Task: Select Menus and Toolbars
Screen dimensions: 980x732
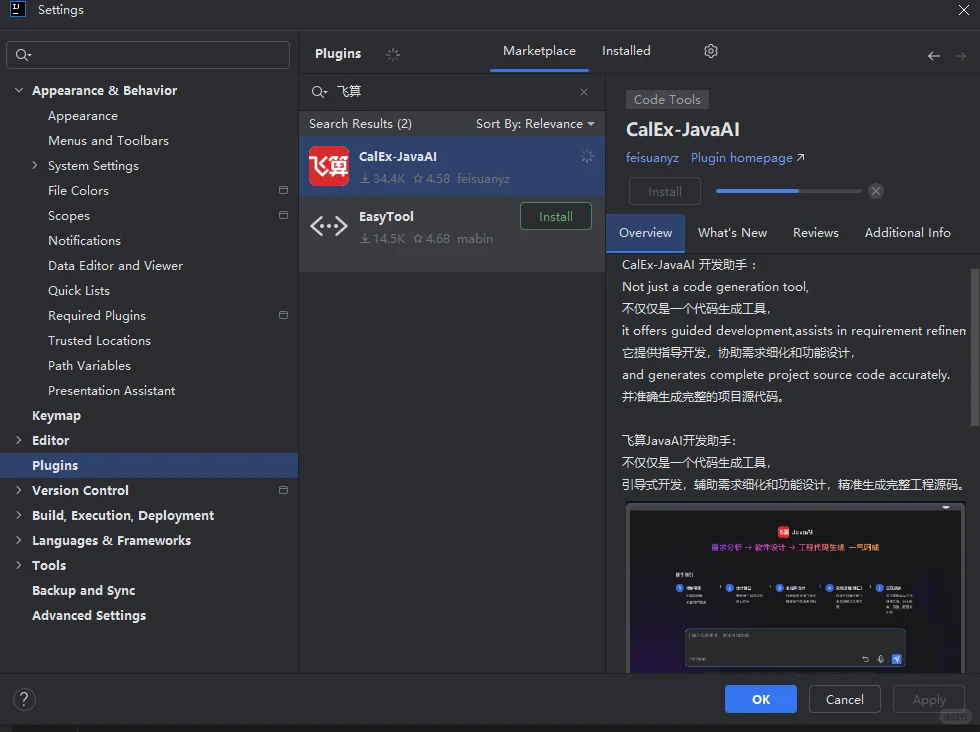Action: click(x=108, y=141)
